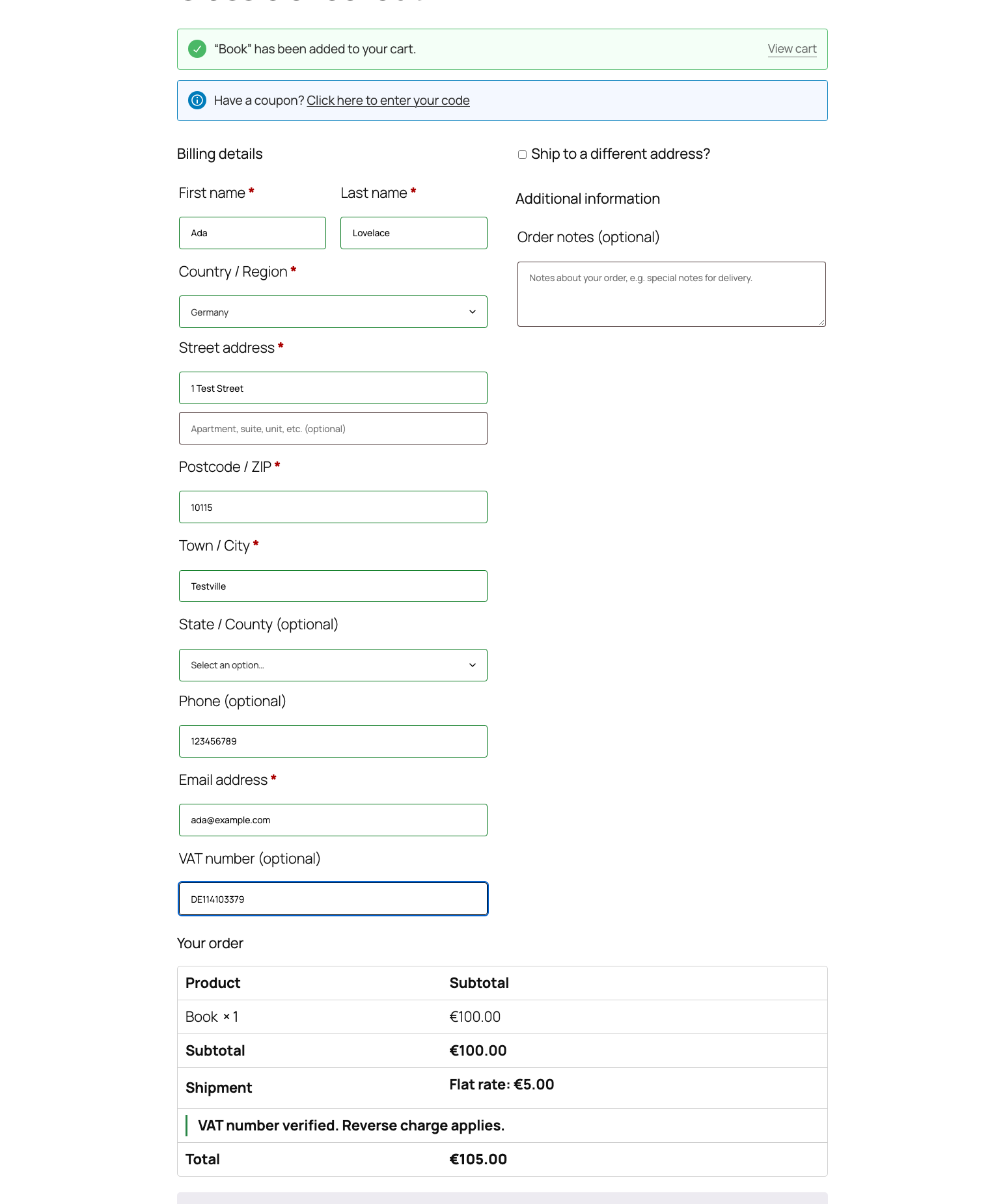Open the Country / Region dropdown

coord(333,312)
